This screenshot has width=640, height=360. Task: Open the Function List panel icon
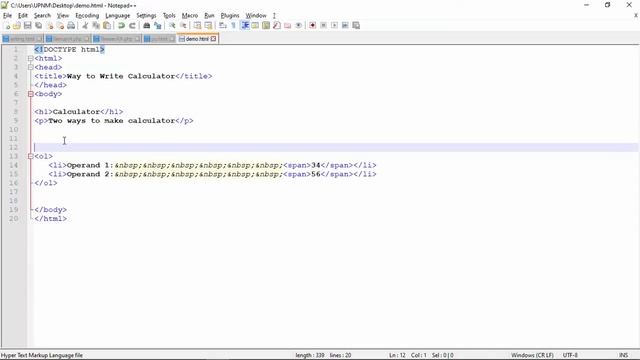276,25
